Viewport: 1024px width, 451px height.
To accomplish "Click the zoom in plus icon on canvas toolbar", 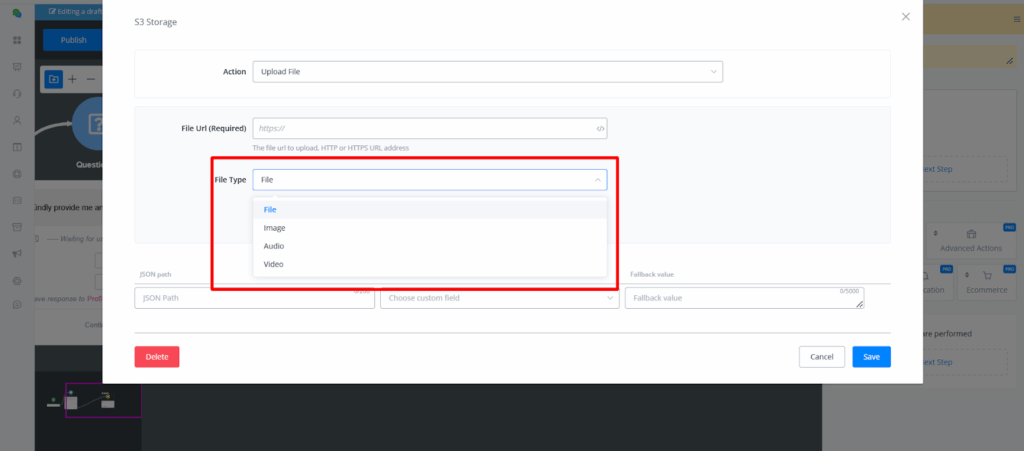I will [x=73, y=79].
